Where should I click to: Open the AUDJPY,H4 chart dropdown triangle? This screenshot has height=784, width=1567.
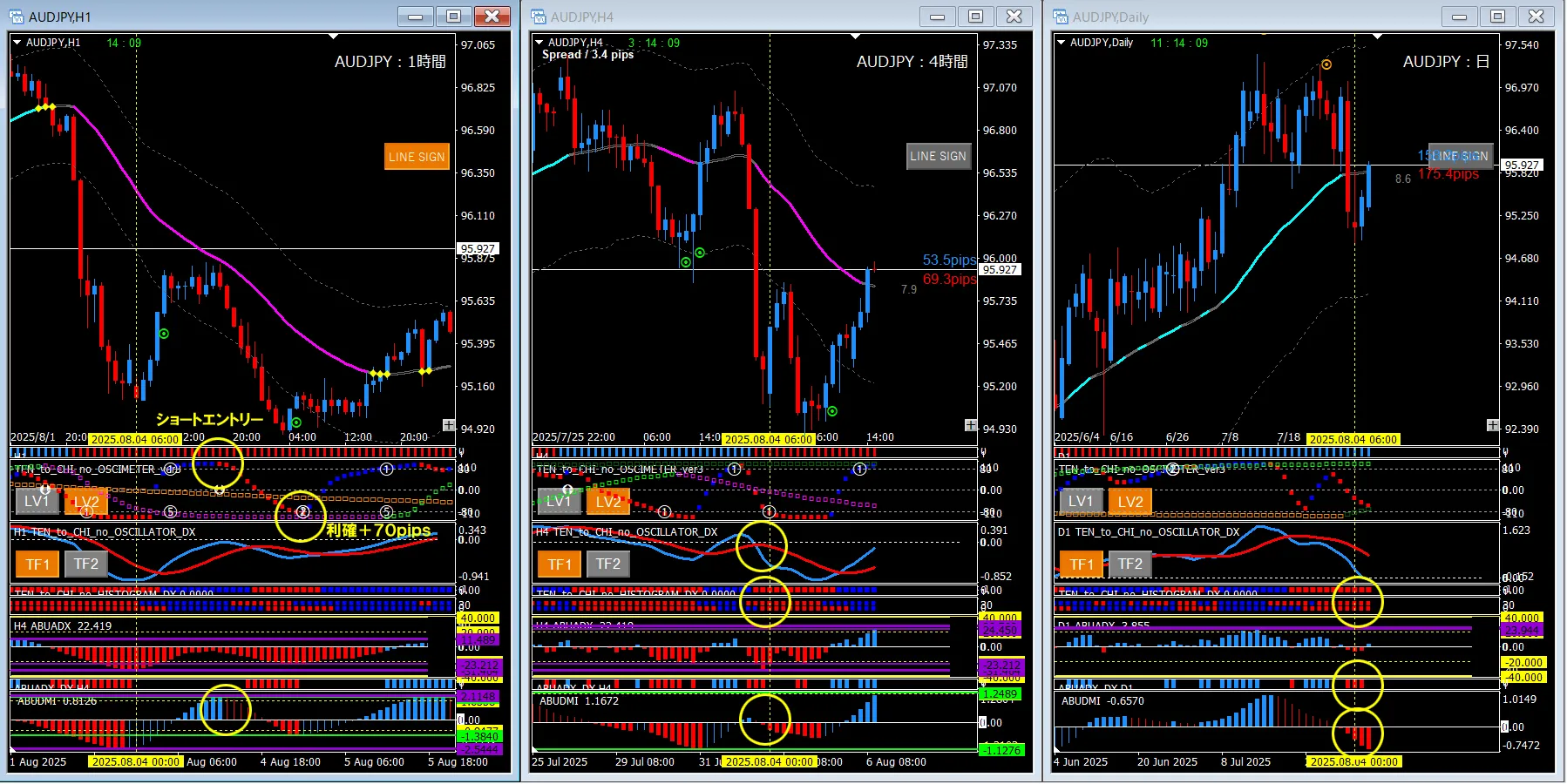point(539,42)
